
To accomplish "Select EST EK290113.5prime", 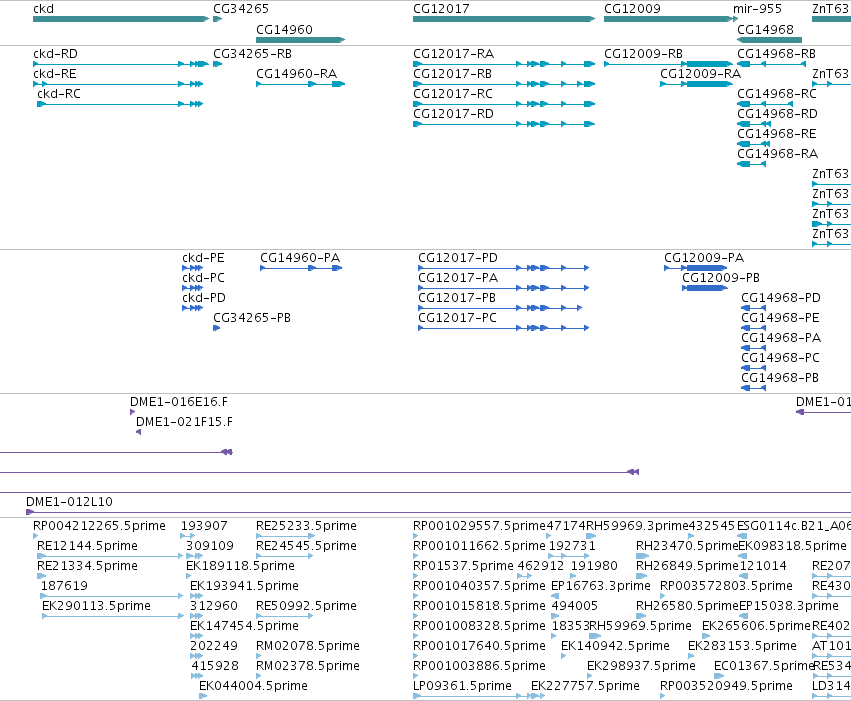I will point(96,606).
